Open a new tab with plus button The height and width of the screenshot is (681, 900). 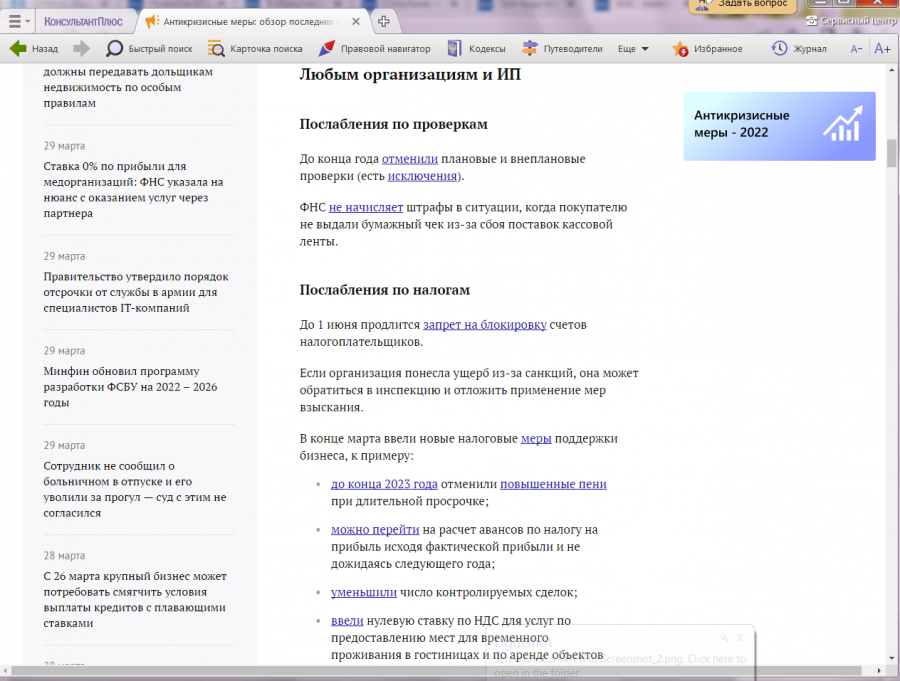point(384,21)
